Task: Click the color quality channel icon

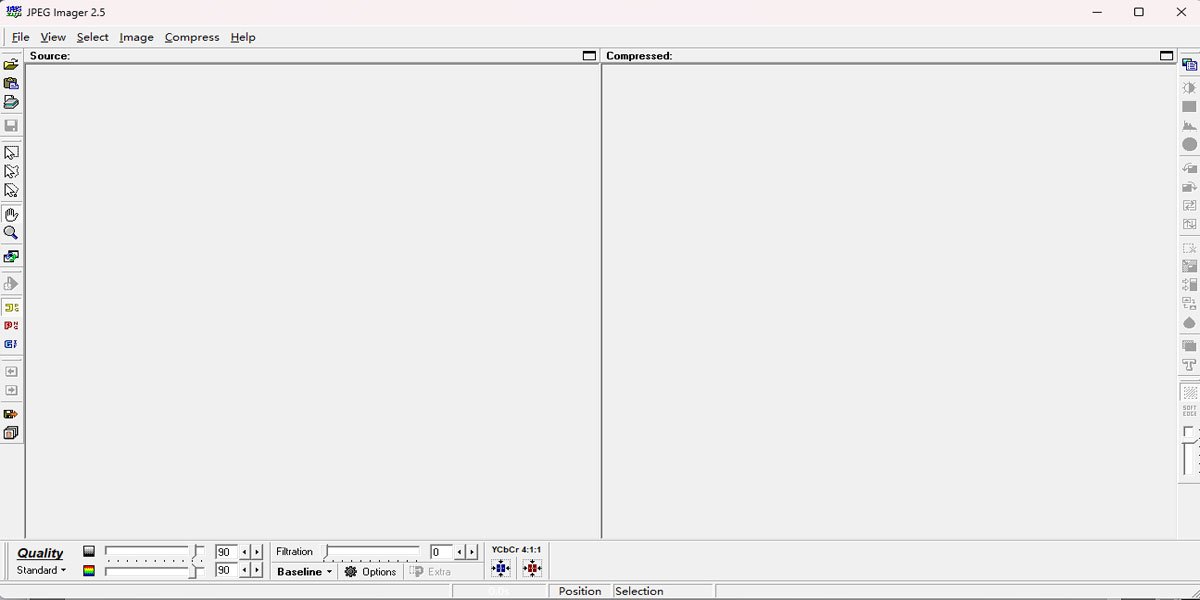Action: tap(88, 568)
